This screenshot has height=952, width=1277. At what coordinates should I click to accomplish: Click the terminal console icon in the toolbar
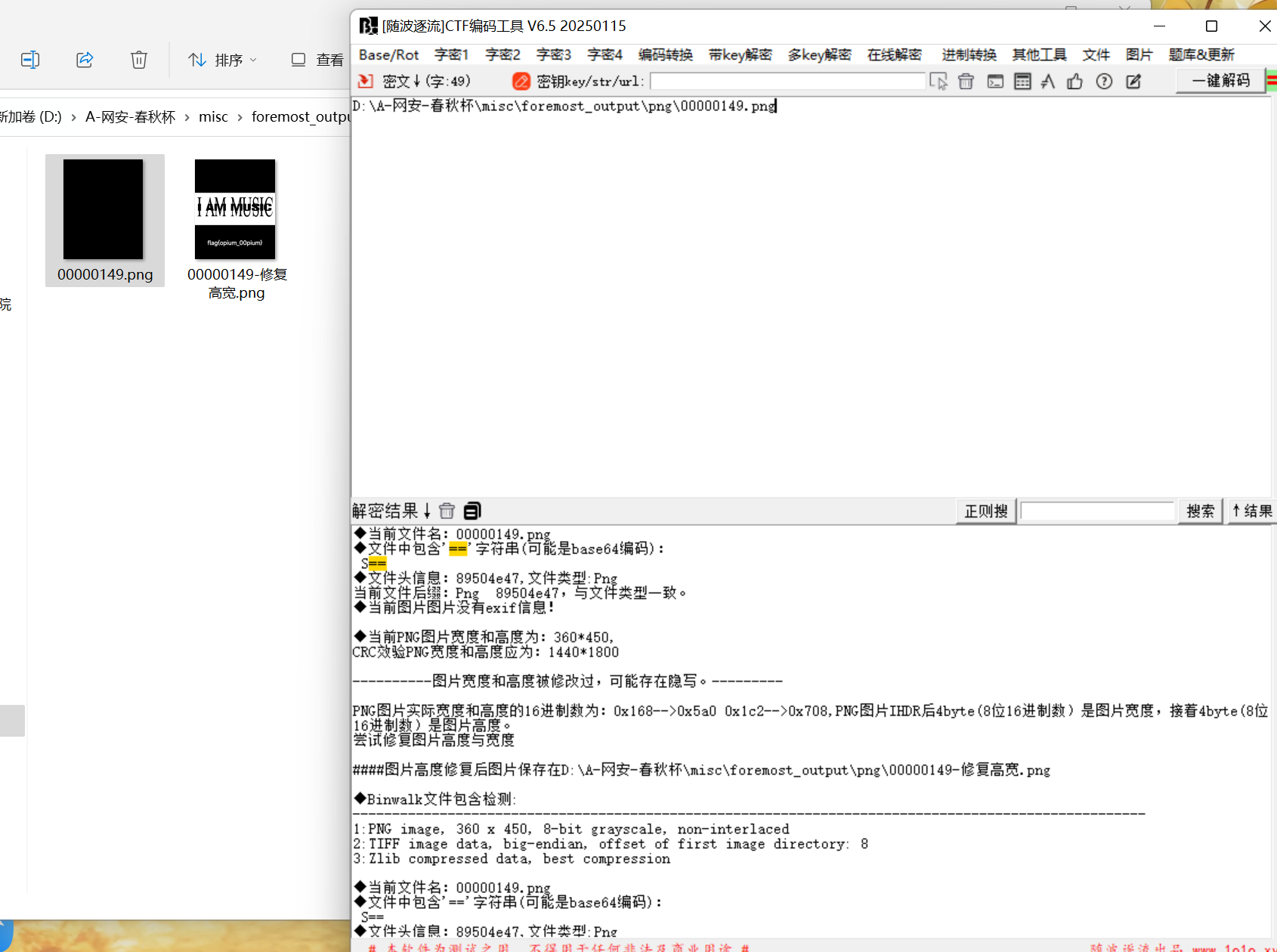(x=995, y=82)
